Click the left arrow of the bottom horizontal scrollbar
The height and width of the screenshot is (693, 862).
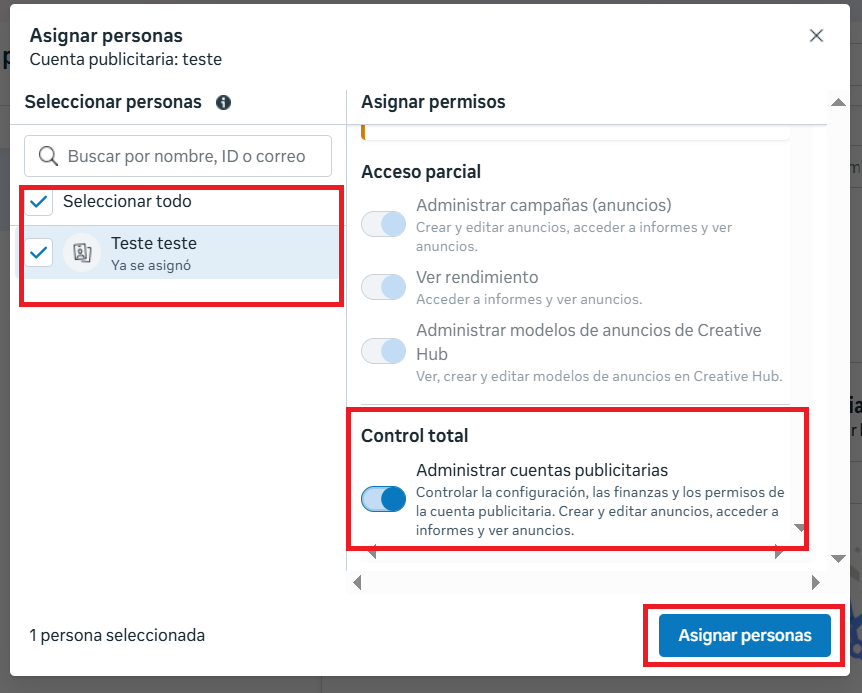357,583
